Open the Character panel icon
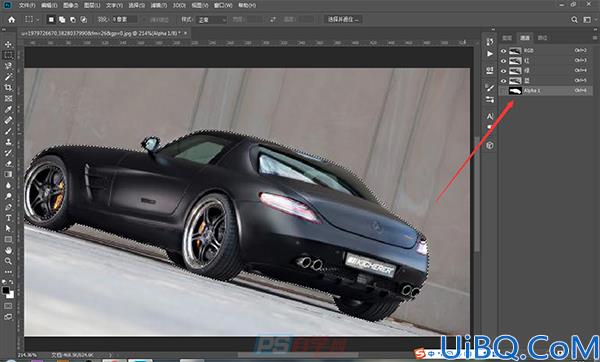This screenshot has width=600, height=362. tap(490, 116)
